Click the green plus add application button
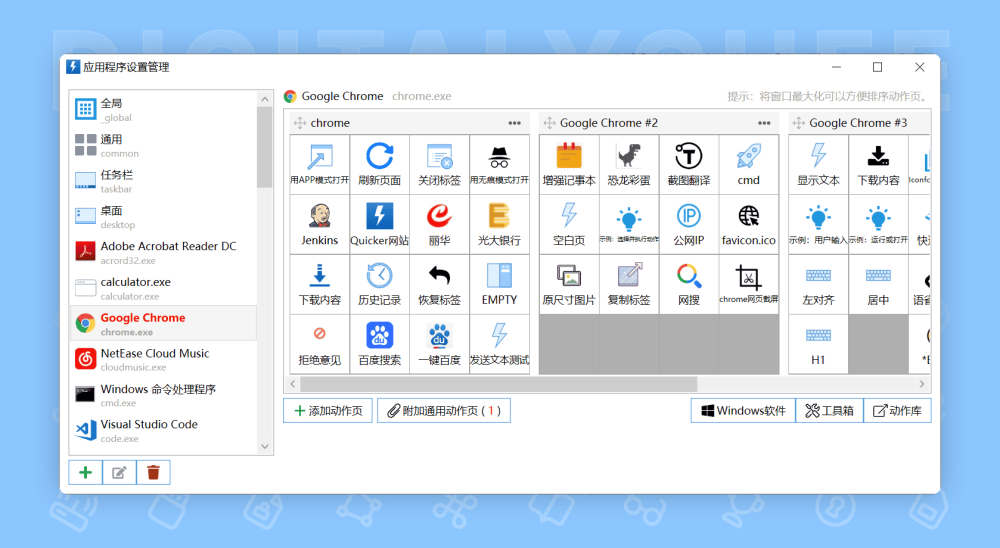The image size is (1000, 548). 85,473
